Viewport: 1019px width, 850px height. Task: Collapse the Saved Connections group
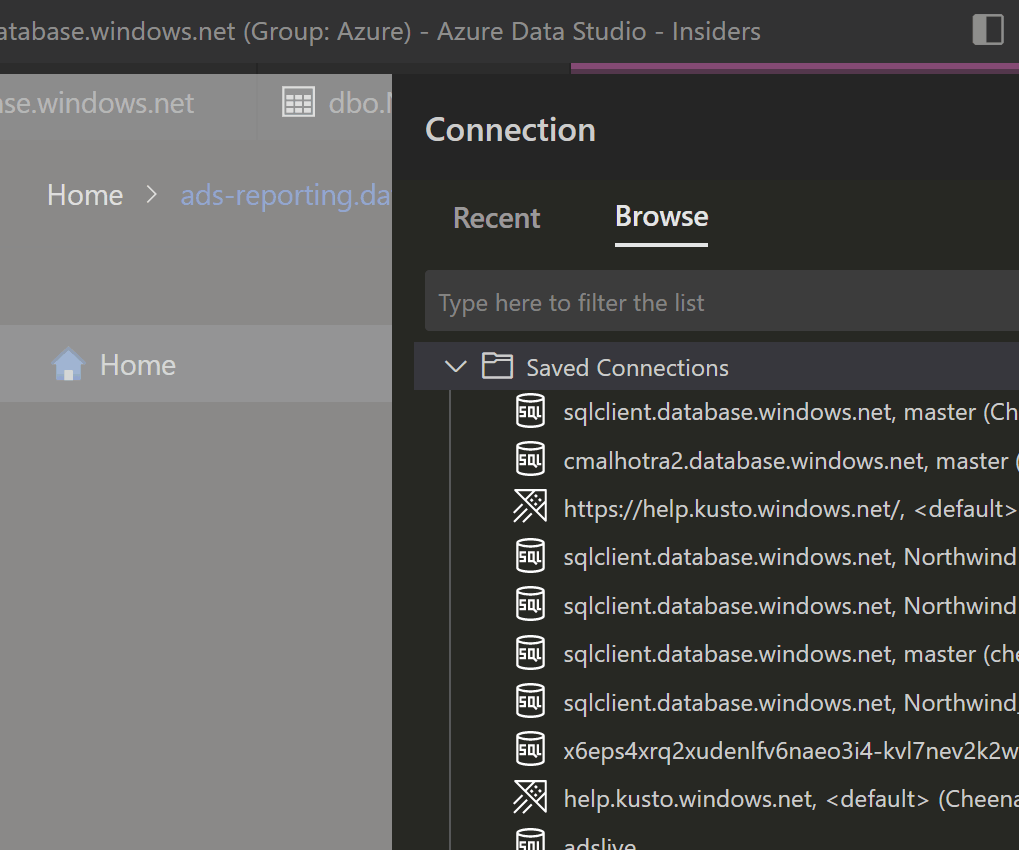(456, 366)
